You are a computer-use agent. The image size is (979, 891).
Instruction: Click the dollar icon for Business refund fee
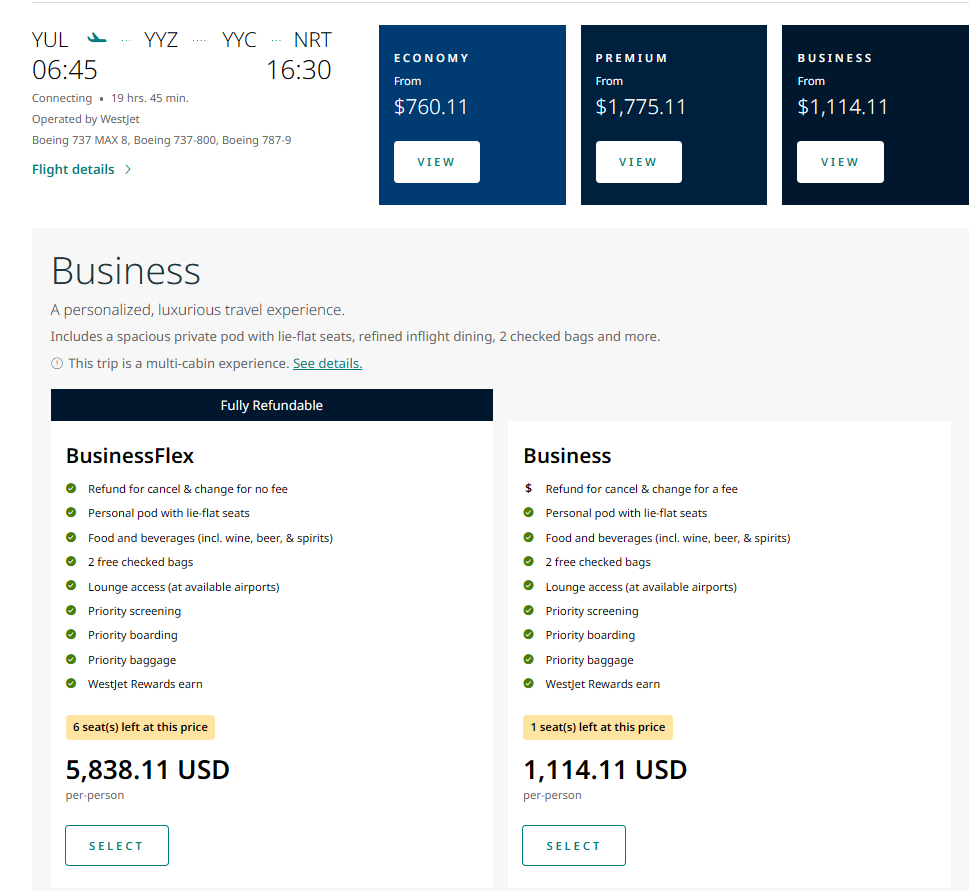[528, 489]
